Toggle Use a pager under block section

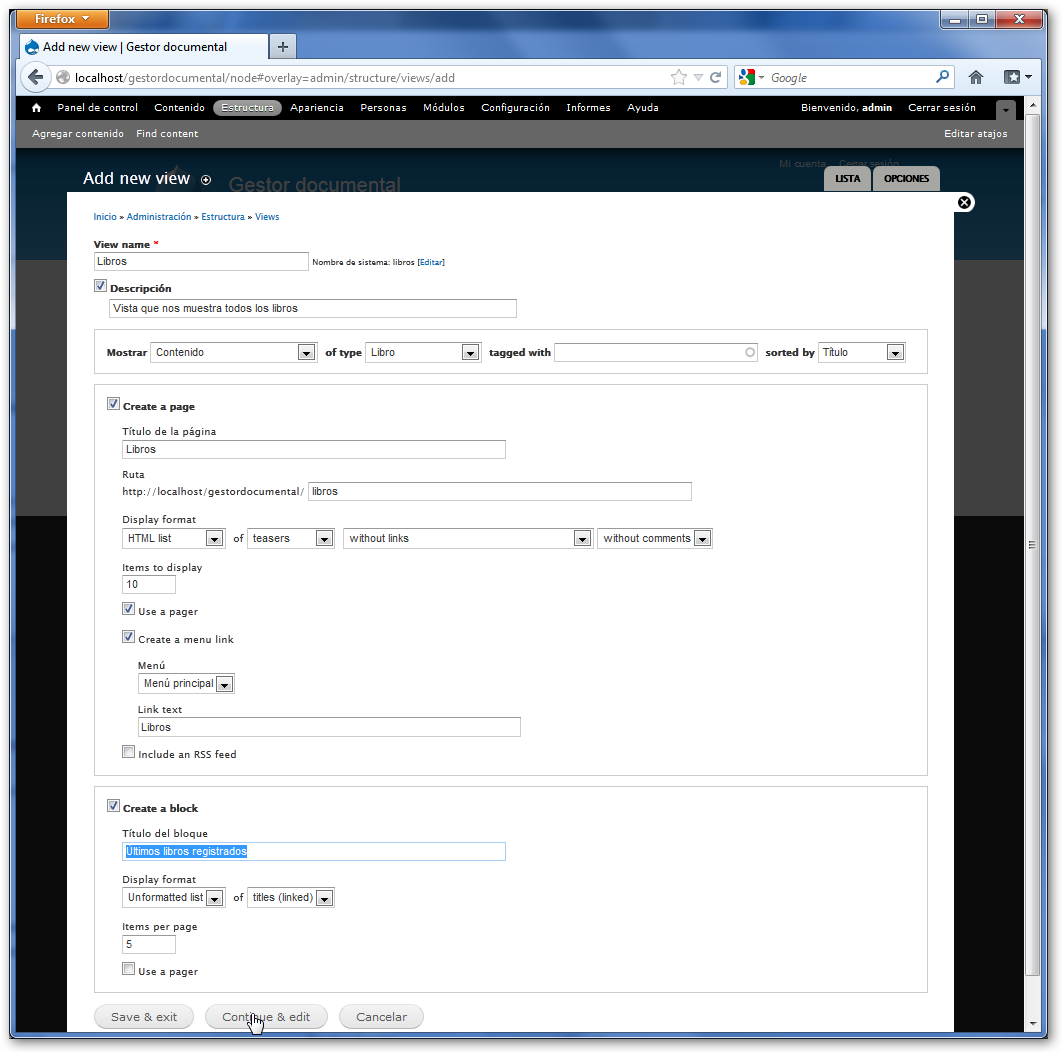pyautogui.click(x=128, y=969)
